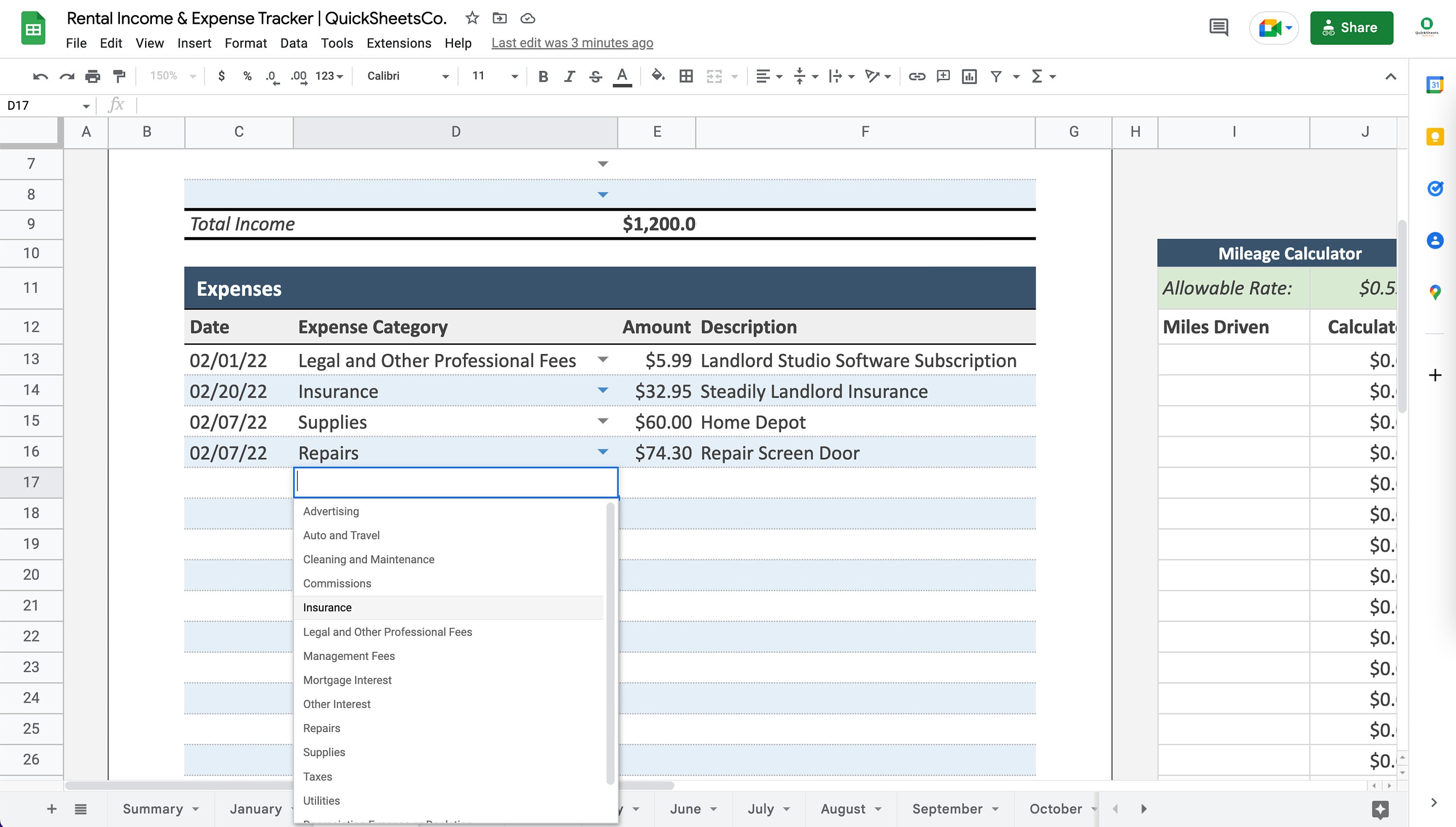The height and width of the screenshot is (827, 1456).
Task: Open vertical align dropdown
Action: tap(806, 76)
